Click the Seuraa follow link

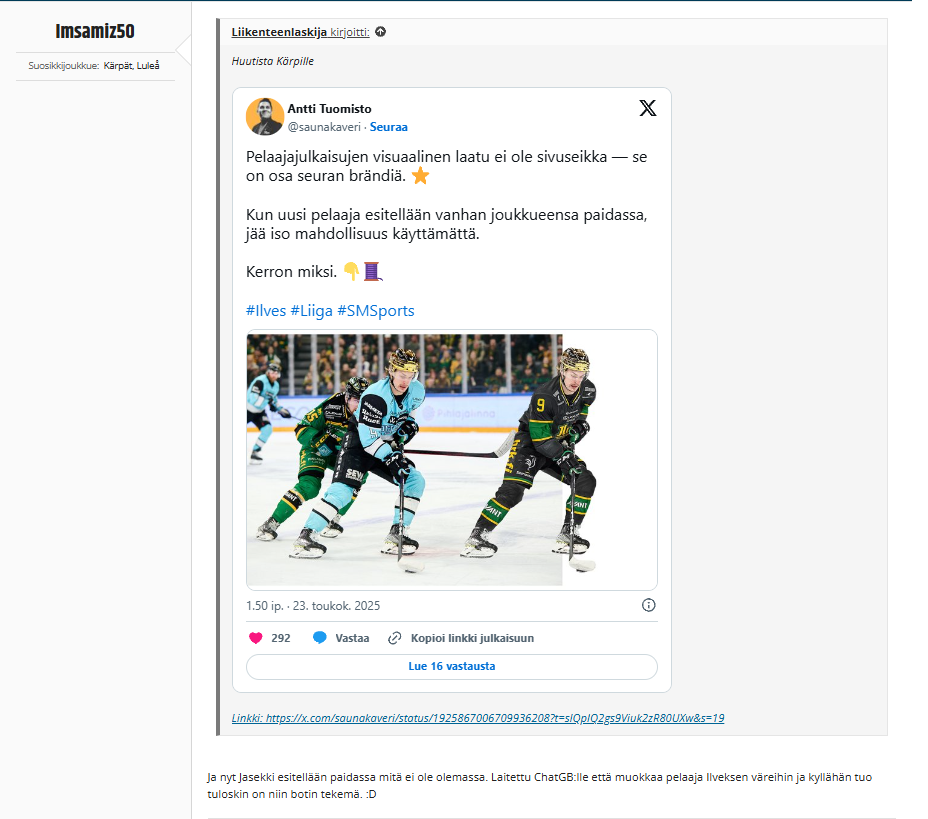pos(389,127)
